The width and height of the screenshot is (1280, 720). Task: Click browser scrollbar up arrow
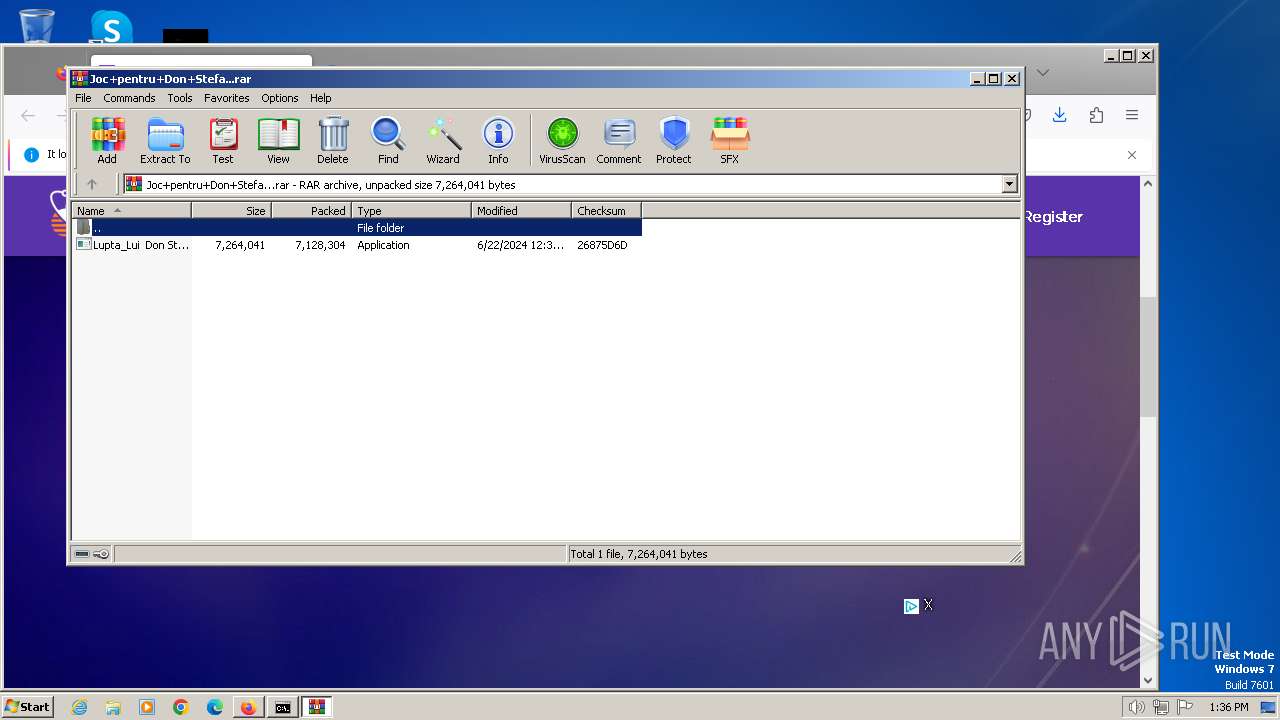click(1148, 184)
